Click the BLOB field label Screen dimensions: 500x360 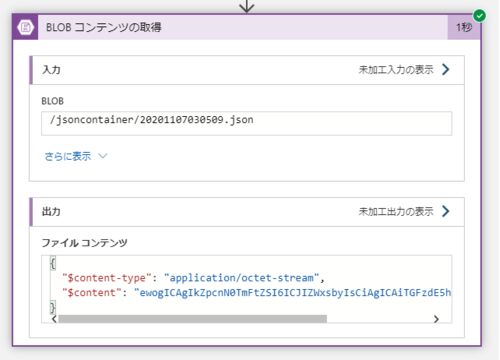pos(52,101)
